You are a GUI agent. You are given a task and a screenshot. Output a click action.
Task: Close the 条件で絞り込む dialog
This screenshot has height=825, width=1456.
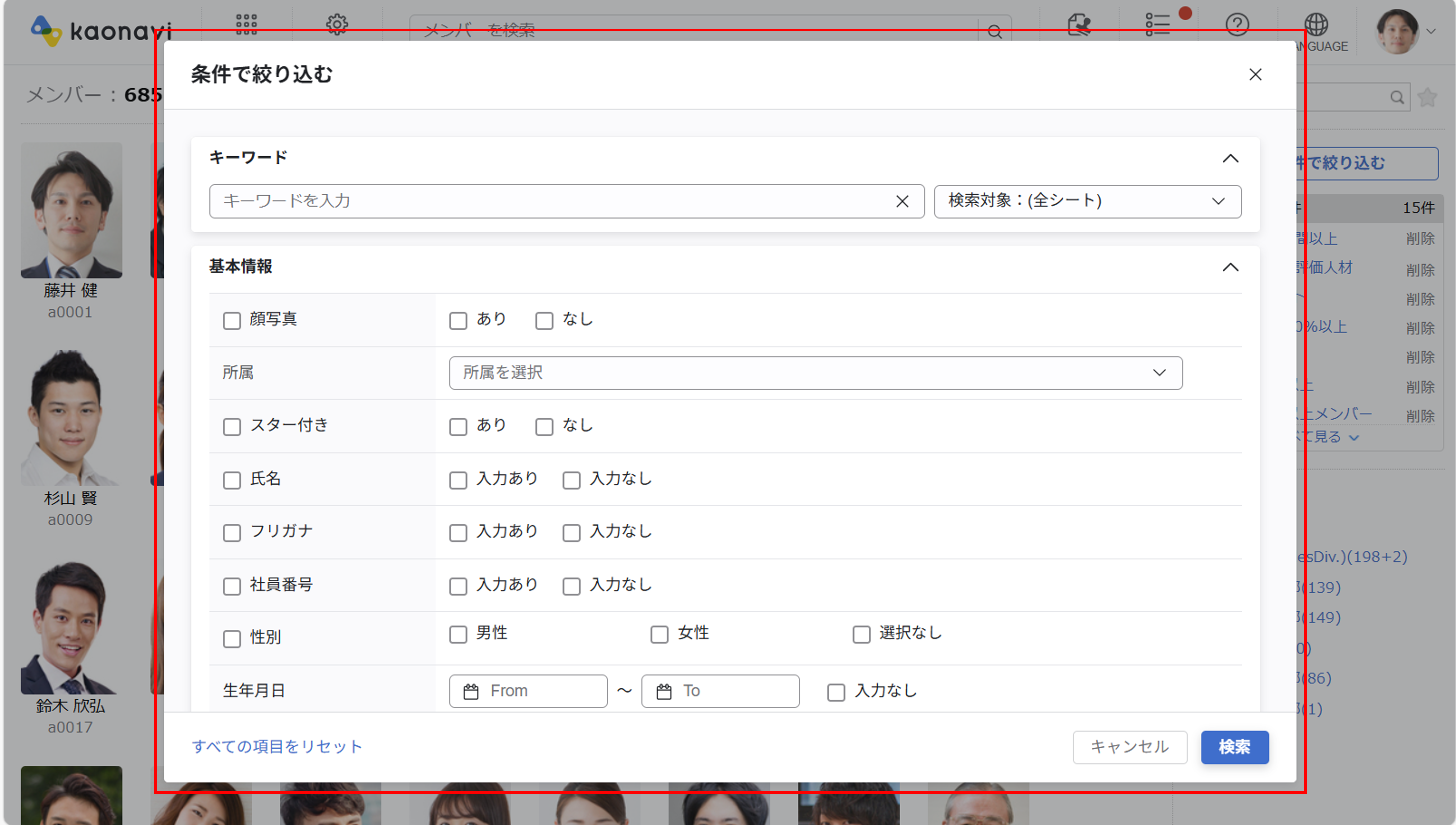[x=1255, y=75]
